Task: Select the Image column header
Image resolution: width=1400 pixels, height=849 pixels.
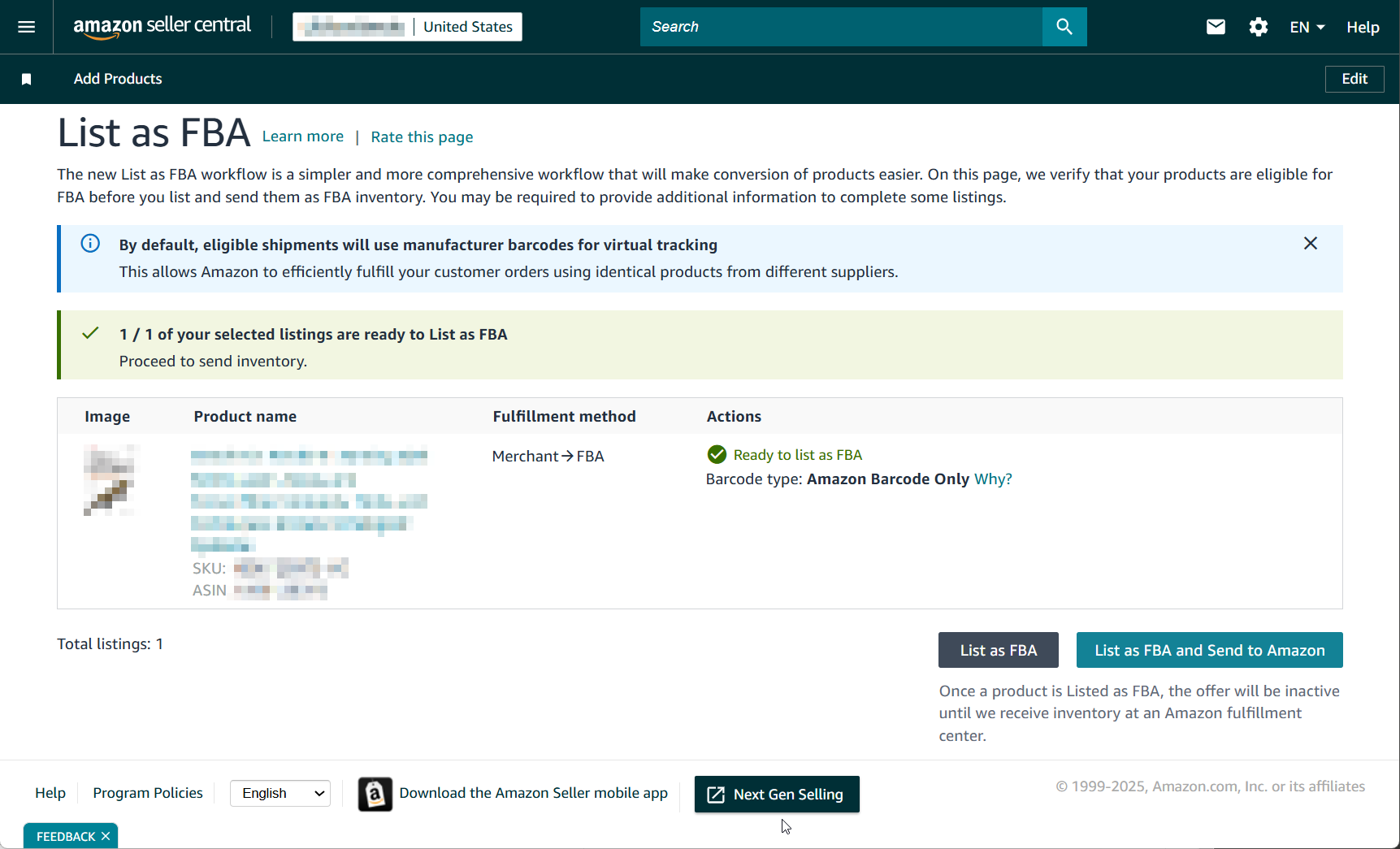Action: [x=107, y=416]
